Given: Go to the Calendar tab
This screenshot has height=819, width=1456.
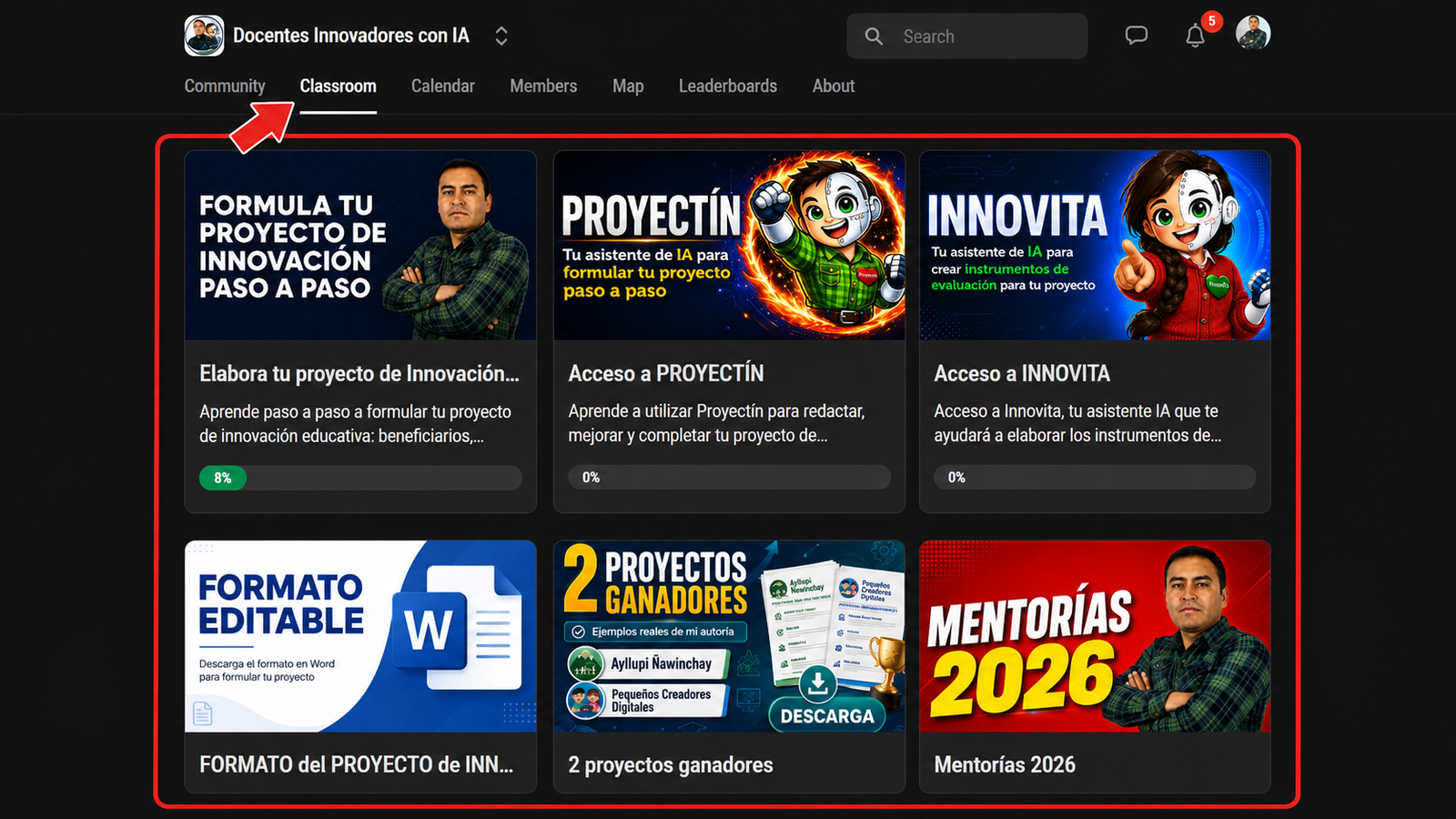Looking at the screenshot, I should (442, 86).
